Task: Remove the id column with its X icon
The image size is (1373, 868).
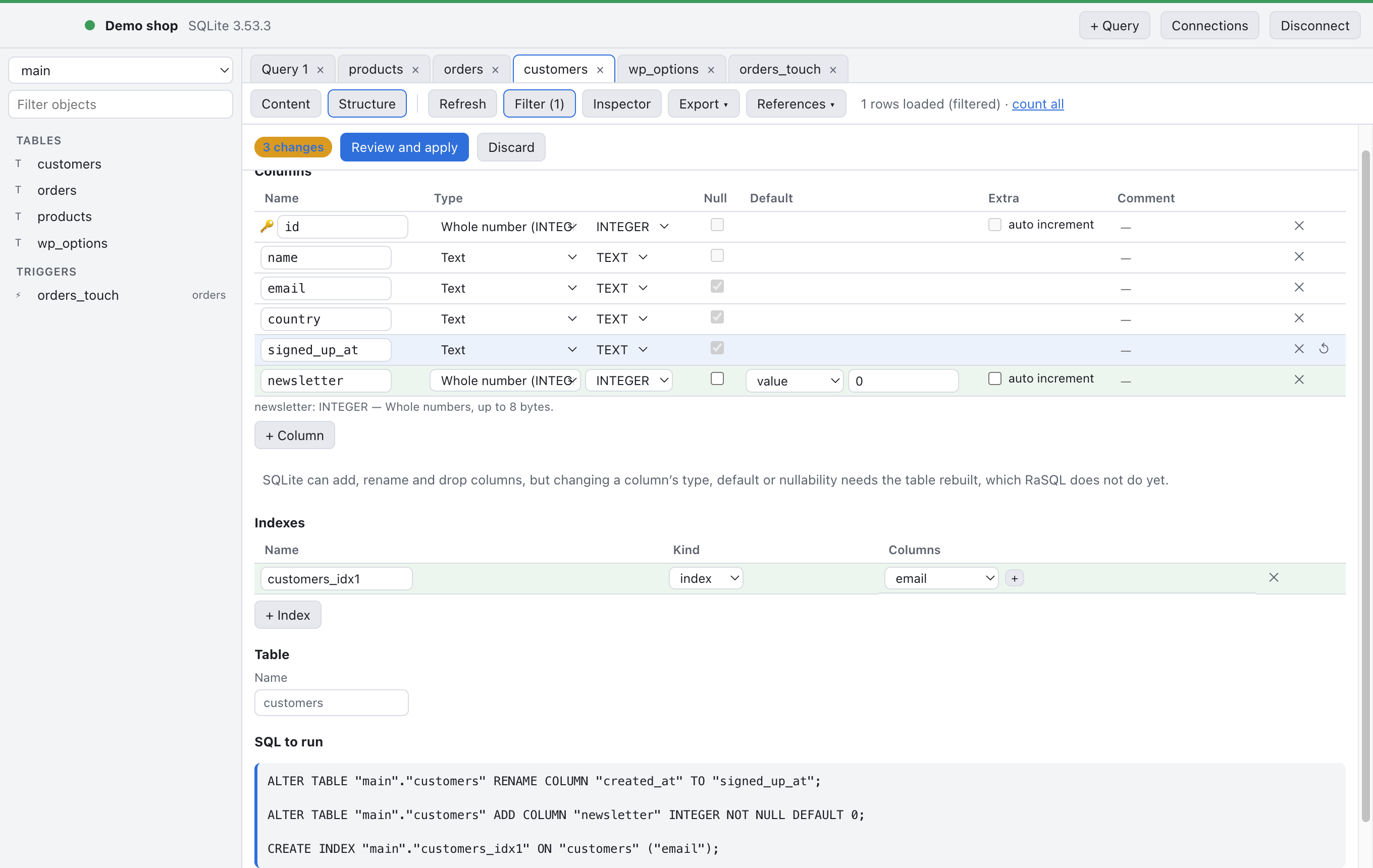Action: (1299, 226)
